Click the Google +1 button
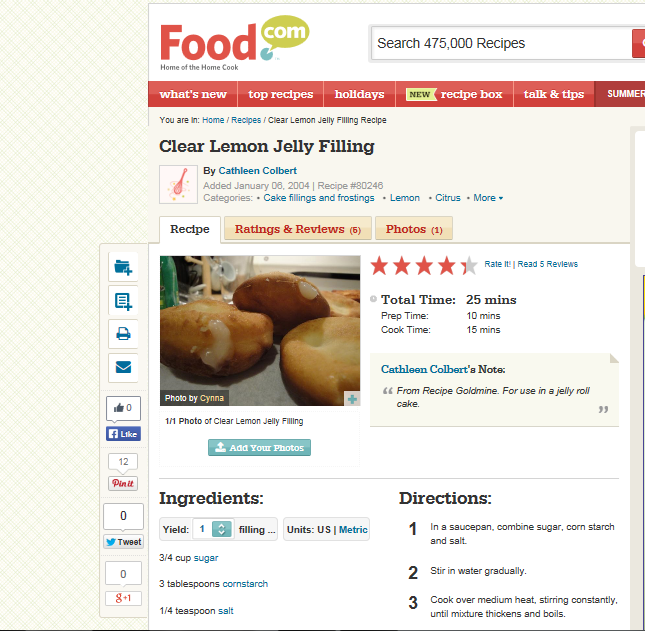The height and width of the screenshot is (631, 645). click(x=123, y=598)
